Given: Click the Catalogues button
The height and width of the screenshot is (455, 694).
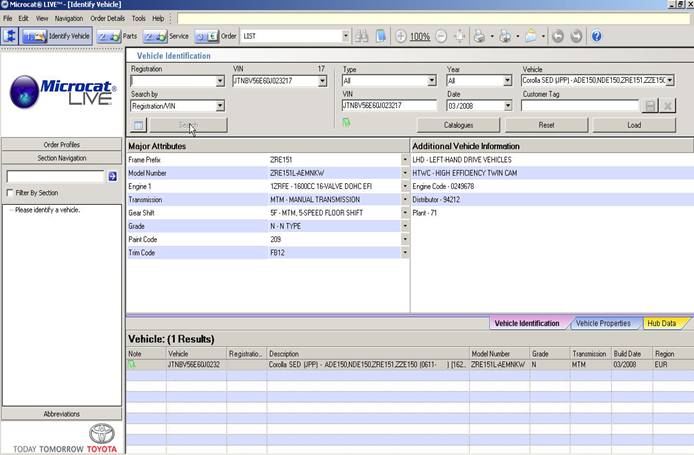Looking at the screenshot, I should pyautogui.click(x=458, y=125).
